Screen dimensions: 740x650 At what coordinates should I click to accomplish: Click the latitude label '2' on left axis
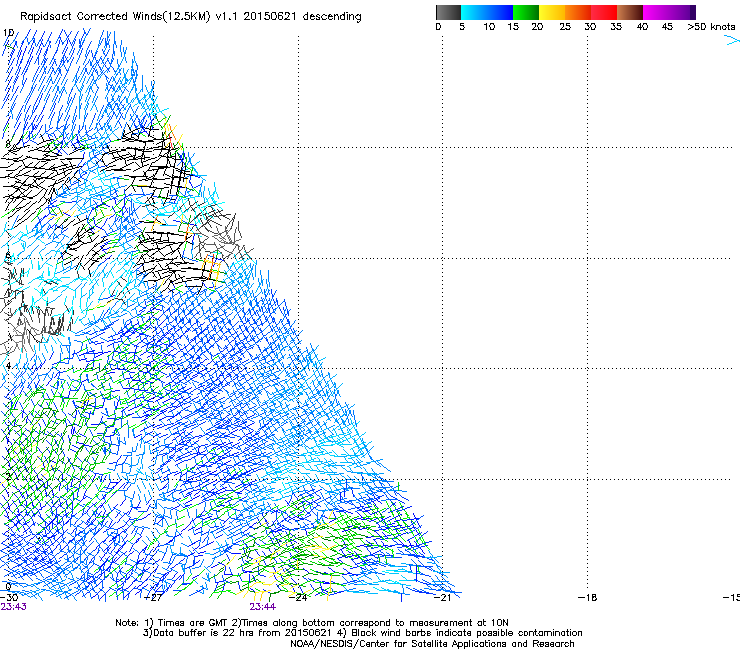click(x=8, y=477)
